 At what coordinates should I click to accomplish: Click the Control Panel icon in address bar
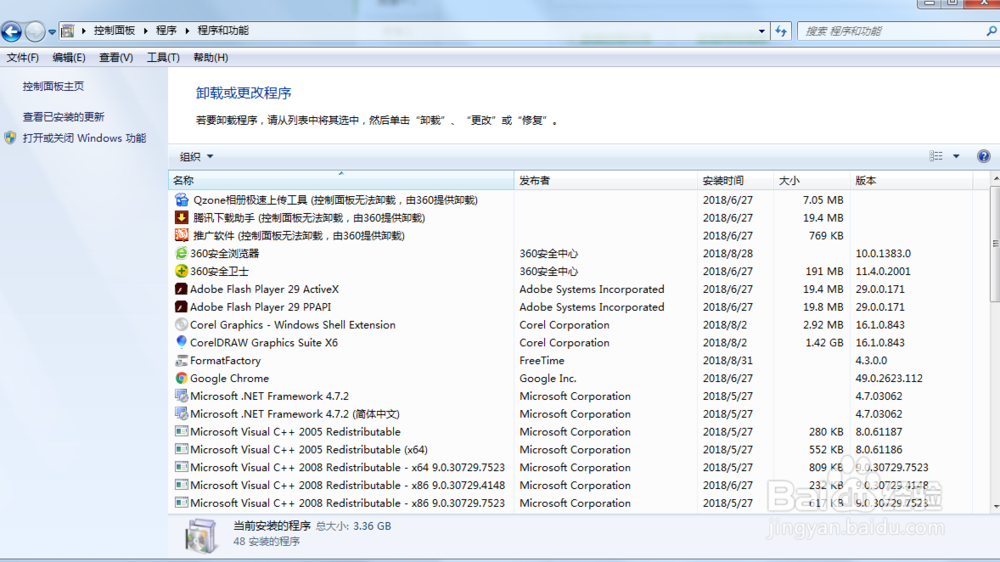pyautogui.click(x=68, y=31)
